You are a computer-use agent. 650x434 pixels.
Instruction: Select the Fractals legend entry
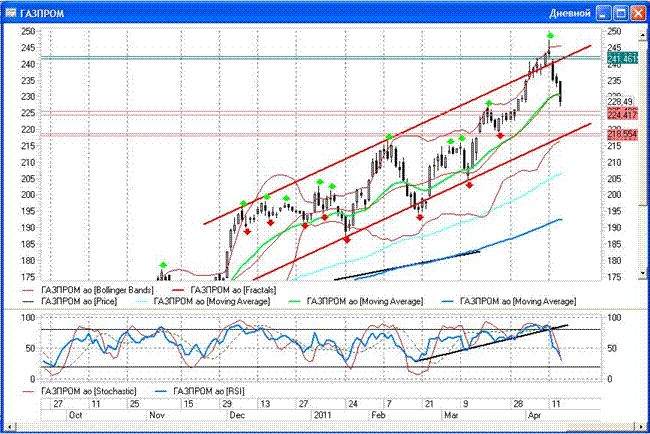(x=223, y=290)
